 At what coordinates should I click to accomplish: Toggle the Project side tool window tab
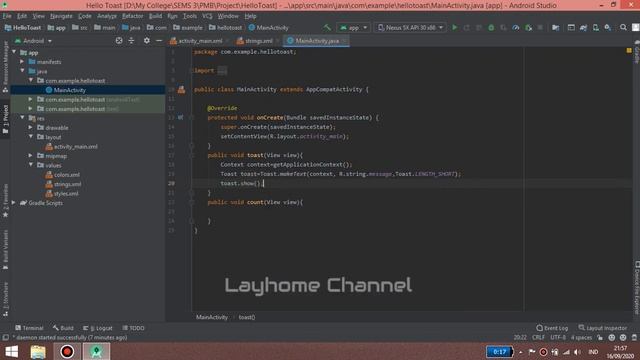click(5, 119)
